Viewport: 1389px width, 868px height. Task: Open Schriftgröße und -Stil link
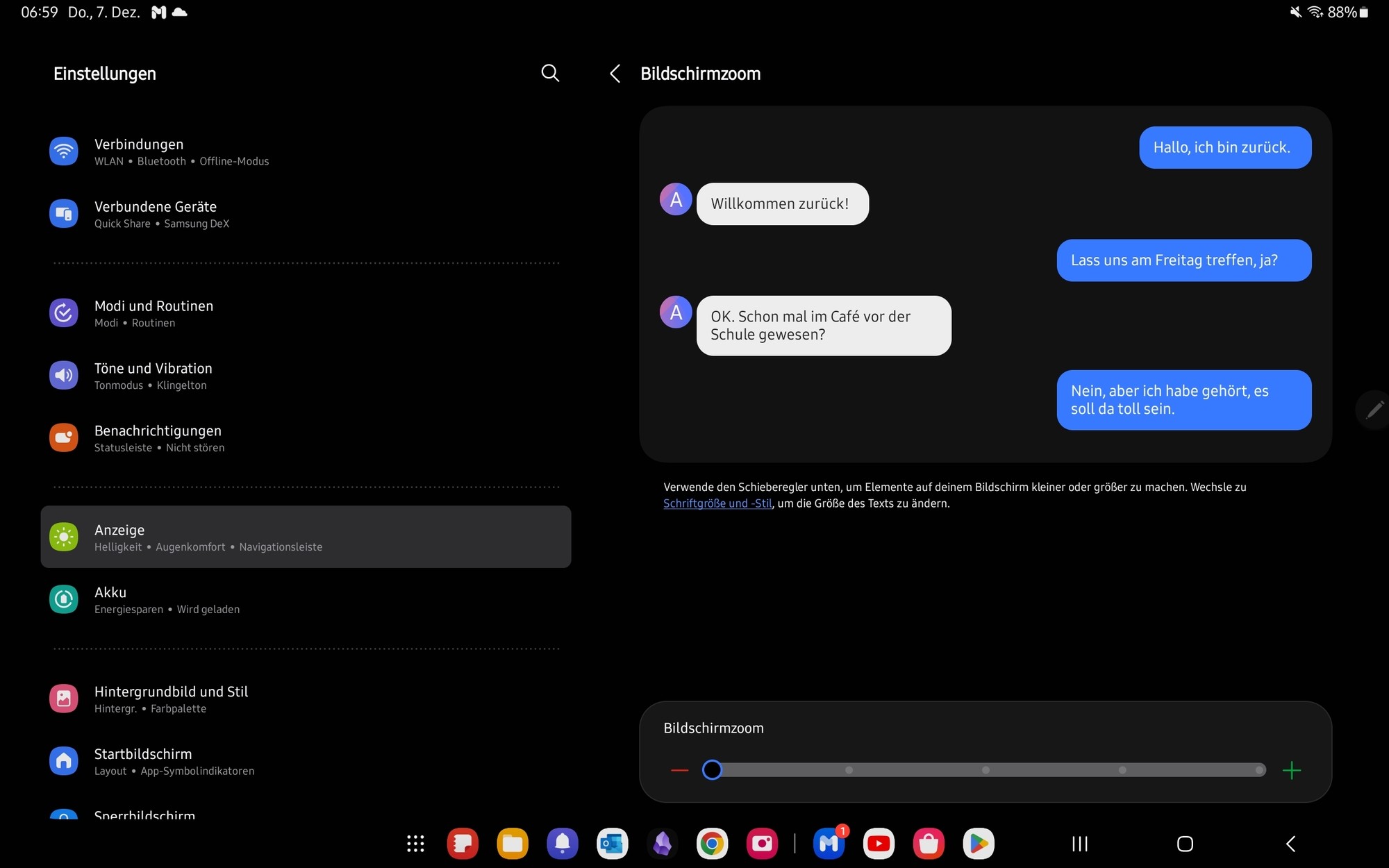717,503
